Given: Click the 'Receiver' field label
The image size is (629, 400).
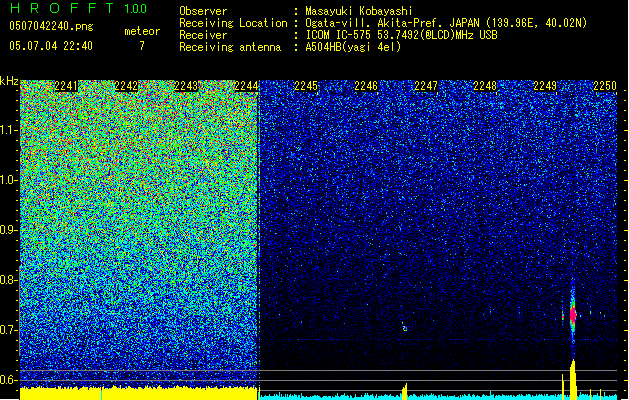Looking at the screenshot, I should point(203,35).
